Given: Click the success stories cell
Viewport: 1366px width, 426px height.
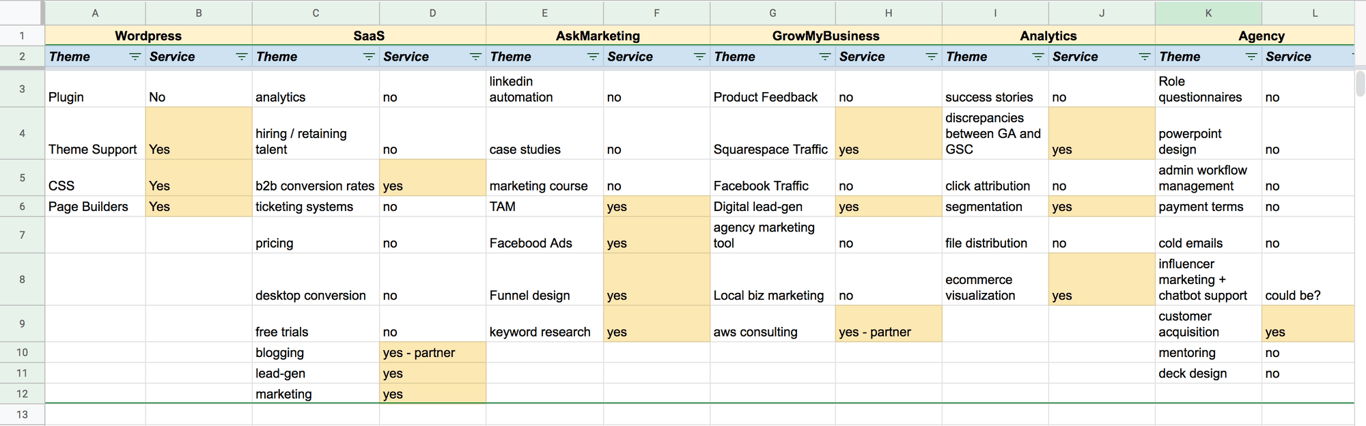Looking at the screenshot, I should 995,88.
